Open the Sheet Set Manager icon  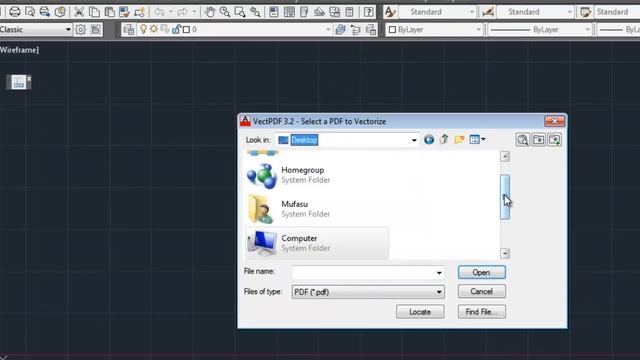[x=319, y=12]
